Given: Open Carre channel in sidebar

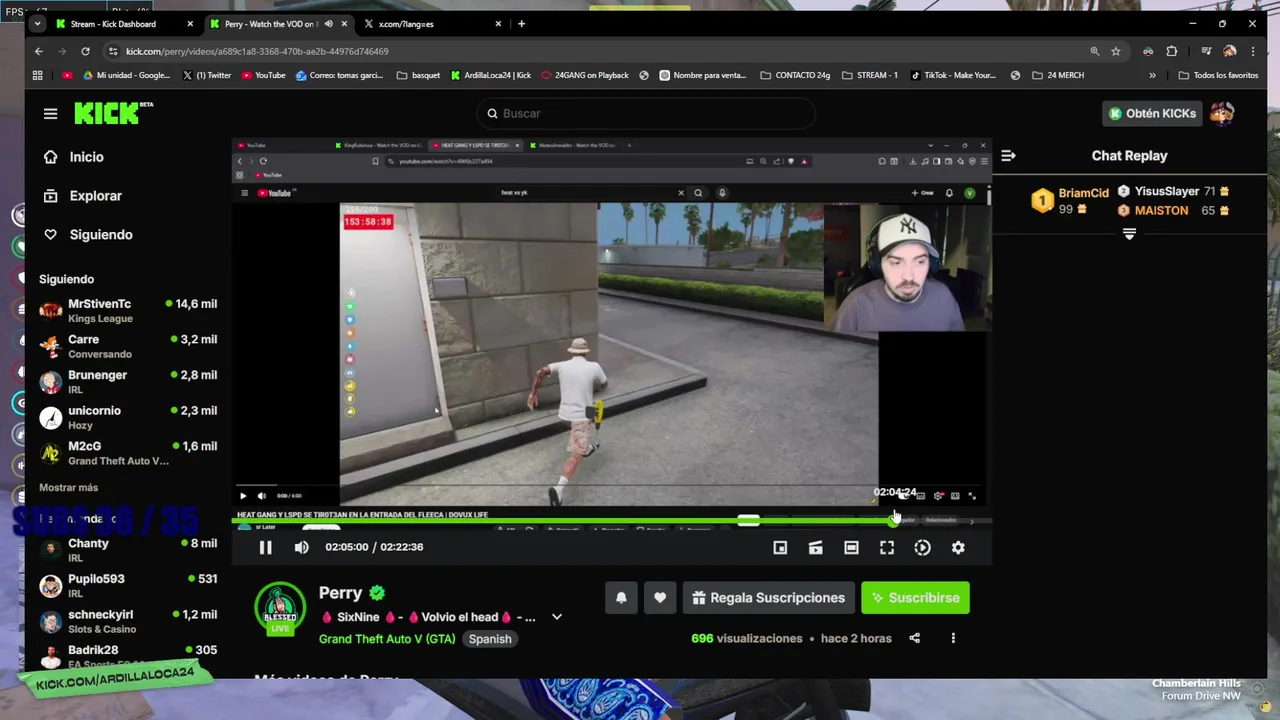Looking at the screenshot, I should pos(128,346).
